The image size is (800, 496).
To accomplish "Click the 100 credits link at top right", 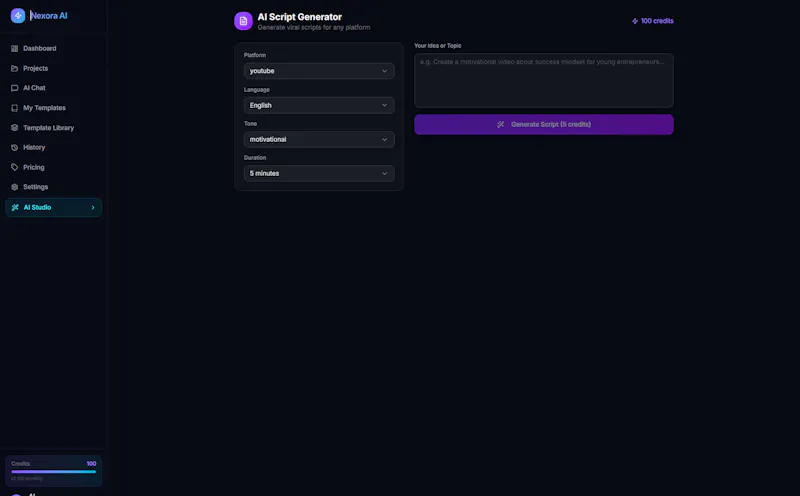I will tap(653, 21).
